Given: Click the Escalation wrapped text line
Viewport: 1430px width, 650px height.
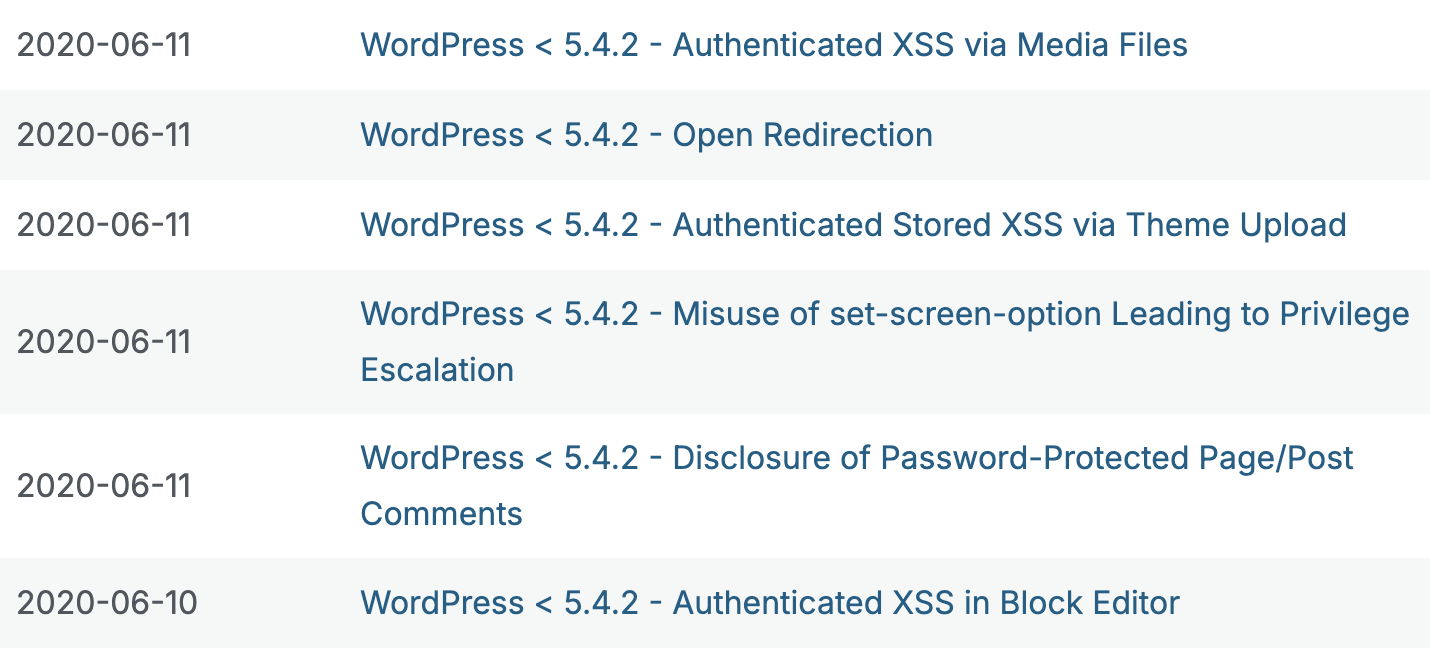Looking at the screenshot, I should 436,370.
